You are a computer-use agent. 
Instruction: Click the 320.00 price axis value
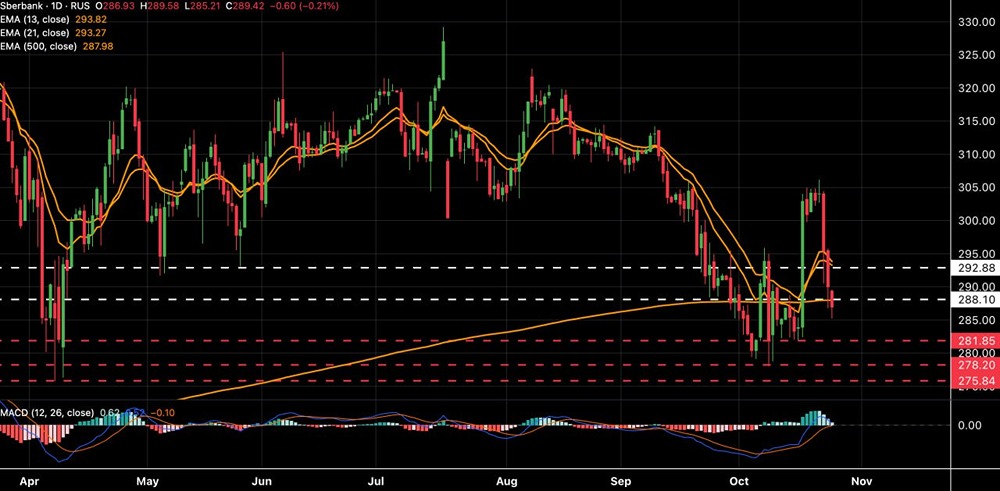coord(976,89)
